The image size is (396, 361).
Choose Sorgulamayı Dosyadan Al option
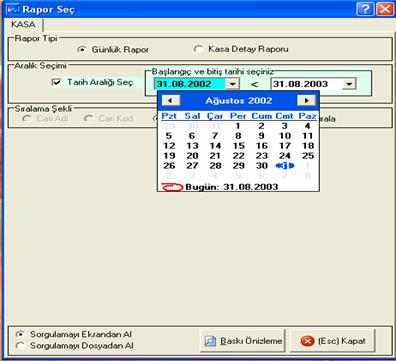click(x=20, y=346)
